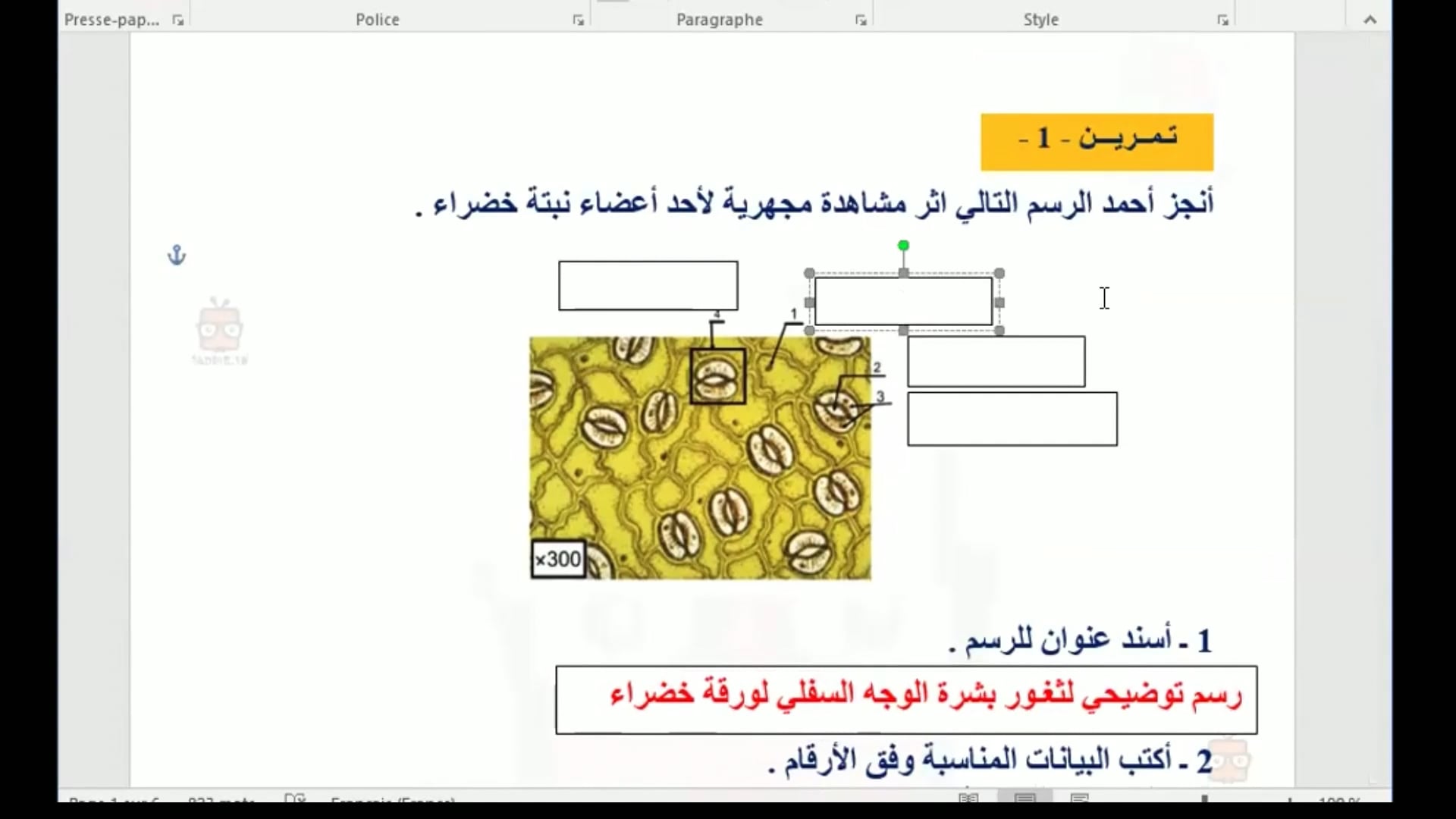Click the x300 magnification label on image

click(x=558, y=560)
